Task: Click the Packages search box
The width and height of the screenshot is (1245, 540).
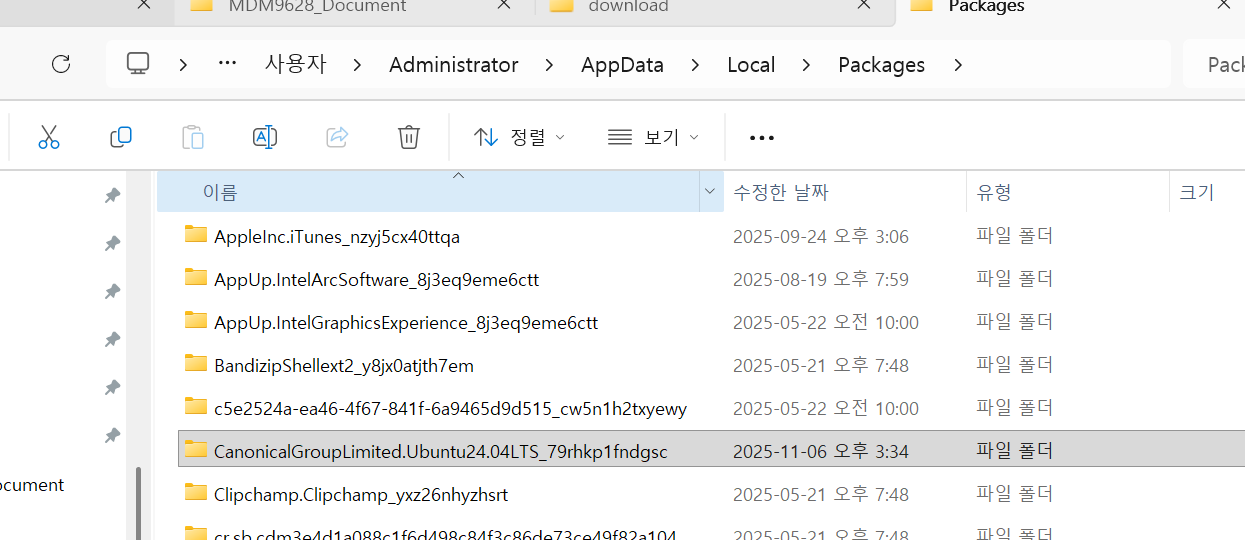Action: (1214, 65)
